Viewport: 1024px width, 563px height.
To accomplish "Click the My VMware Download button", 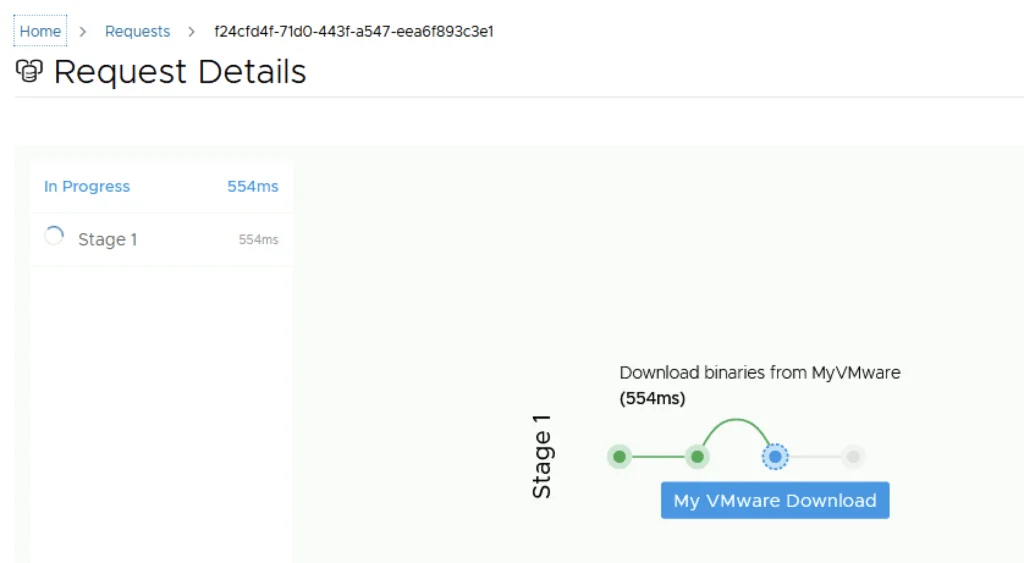I will click(x=775, y=500).
